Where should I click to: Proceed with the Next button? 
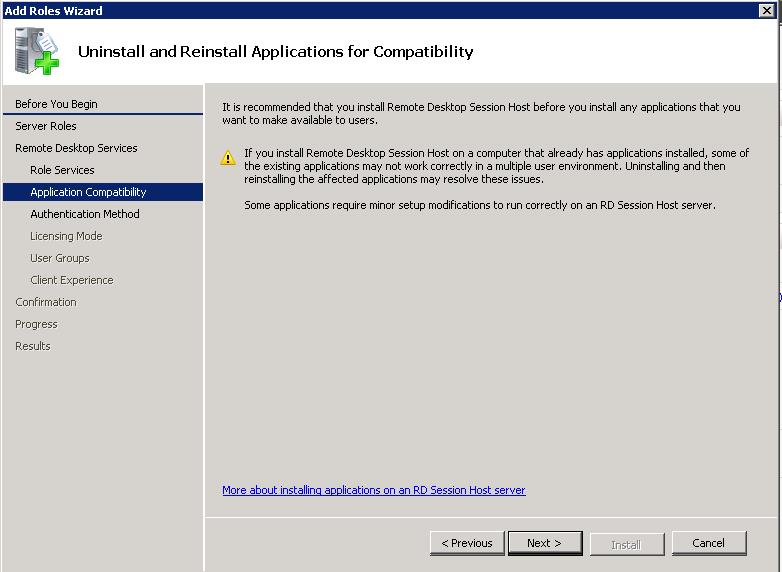pos(544,543)
